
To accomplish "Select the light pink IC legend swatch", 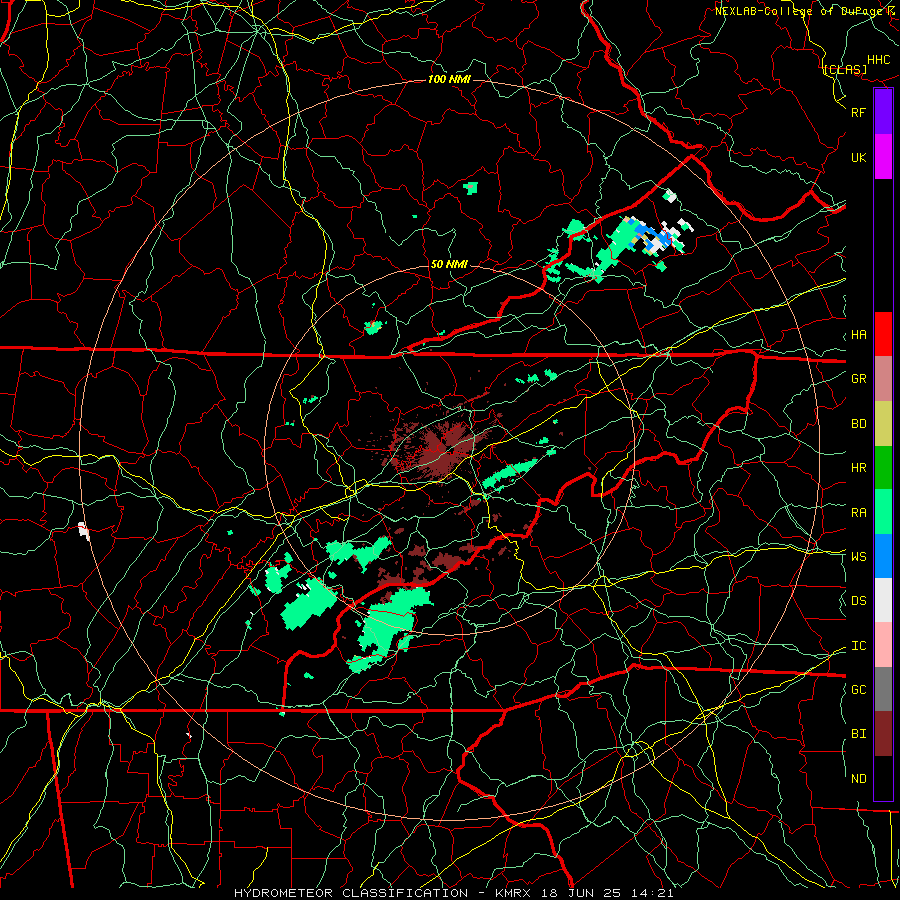I will pos(883,645).
